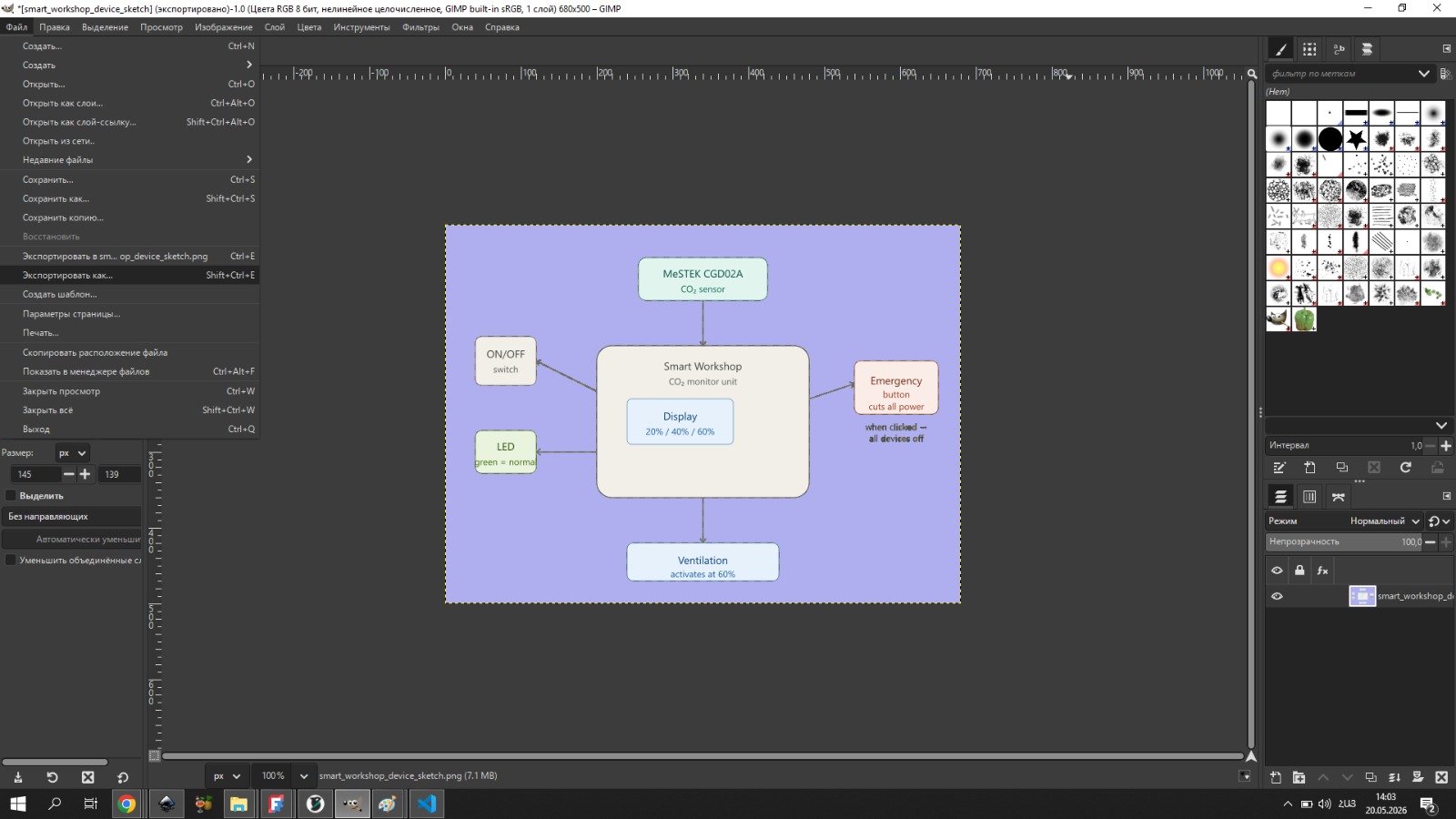Click the layer effects fx header icon
This screenshot has height=819, width=1456.
1322,571
